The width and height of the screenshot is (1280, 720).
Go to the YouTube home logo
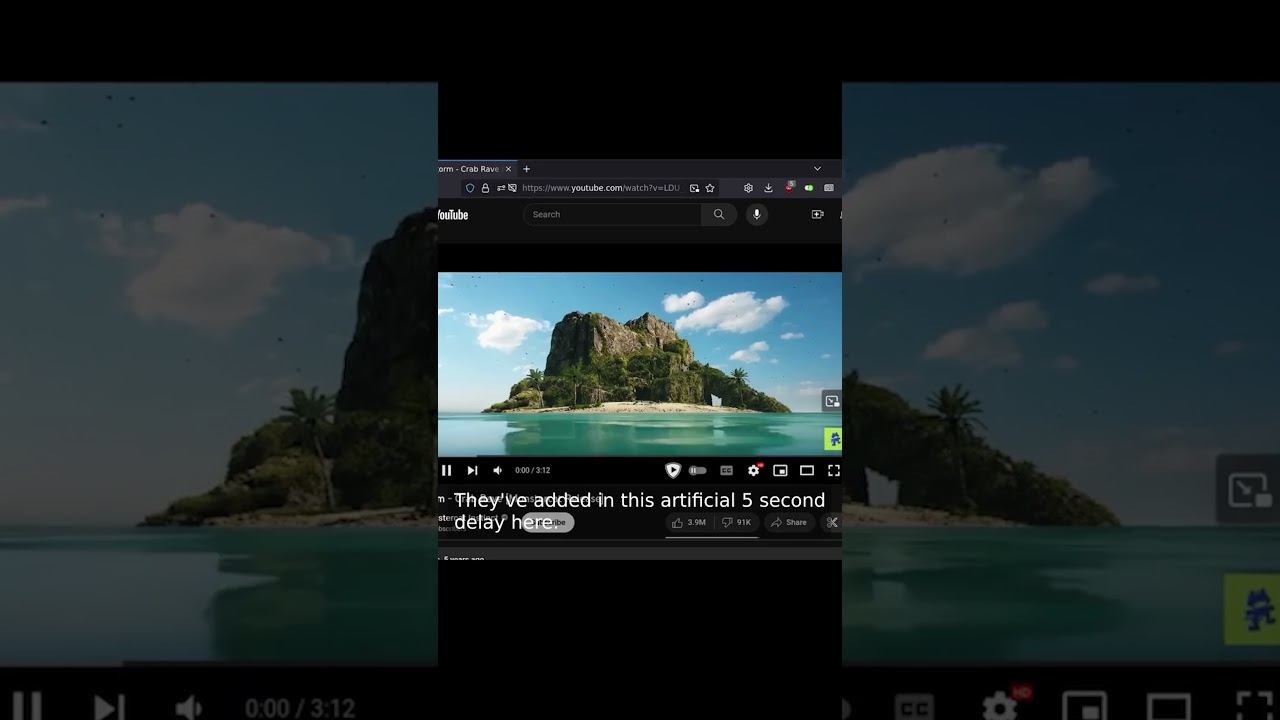tap(452, 214)
